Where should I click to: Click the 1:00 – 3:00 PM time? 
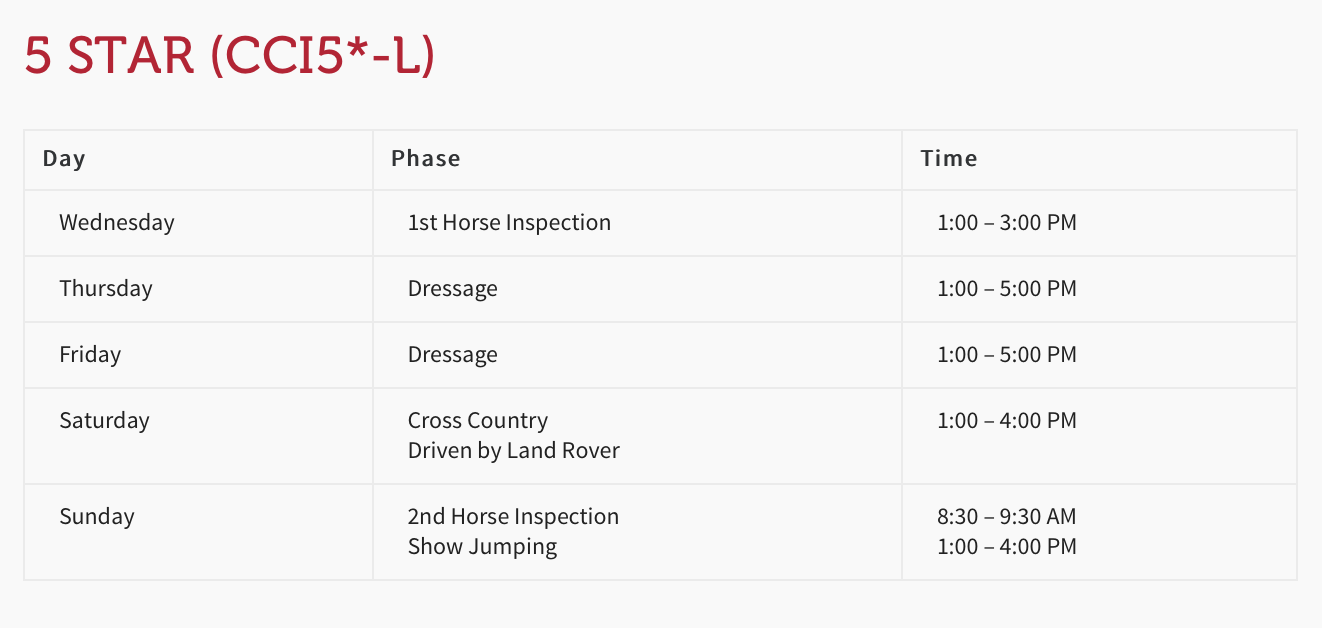tap(1007, 222)
